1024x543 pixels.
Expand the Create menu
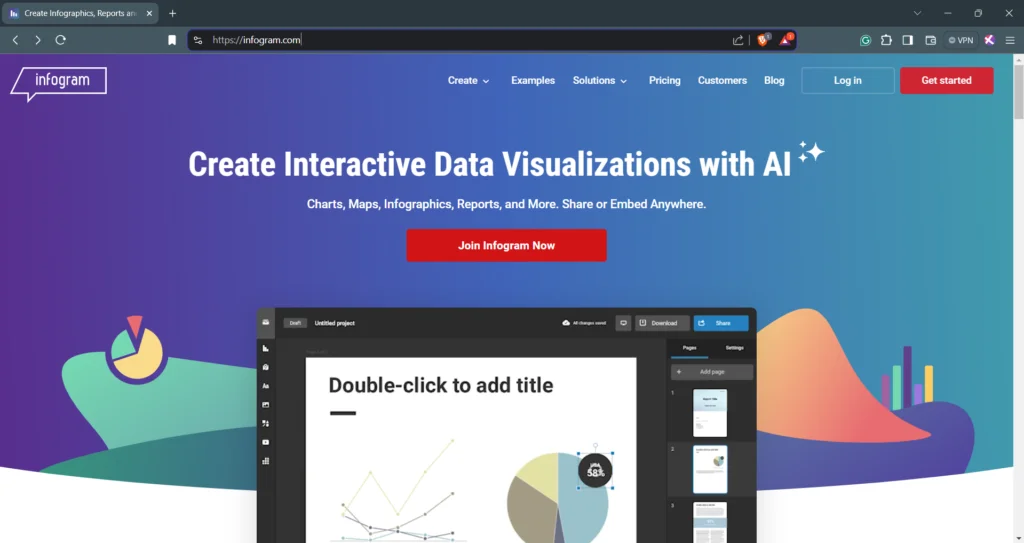468,80
